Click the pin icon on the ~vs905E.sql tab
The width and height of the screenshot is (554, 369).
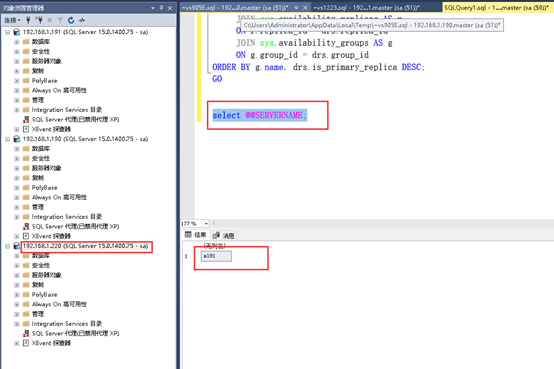[x=297, y=8]
